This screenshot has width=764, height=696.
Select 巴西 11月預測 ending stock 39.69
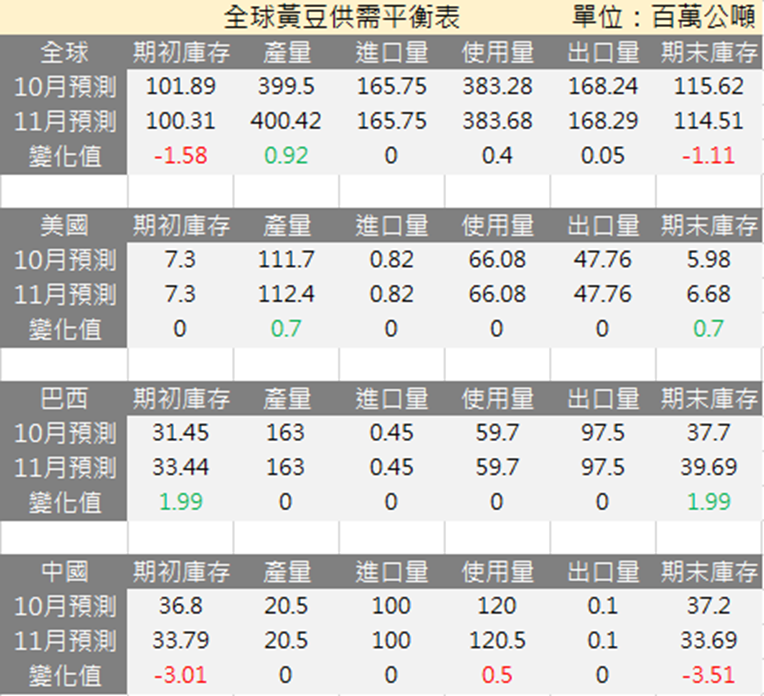pyautogui.click(x=708, y=467)
